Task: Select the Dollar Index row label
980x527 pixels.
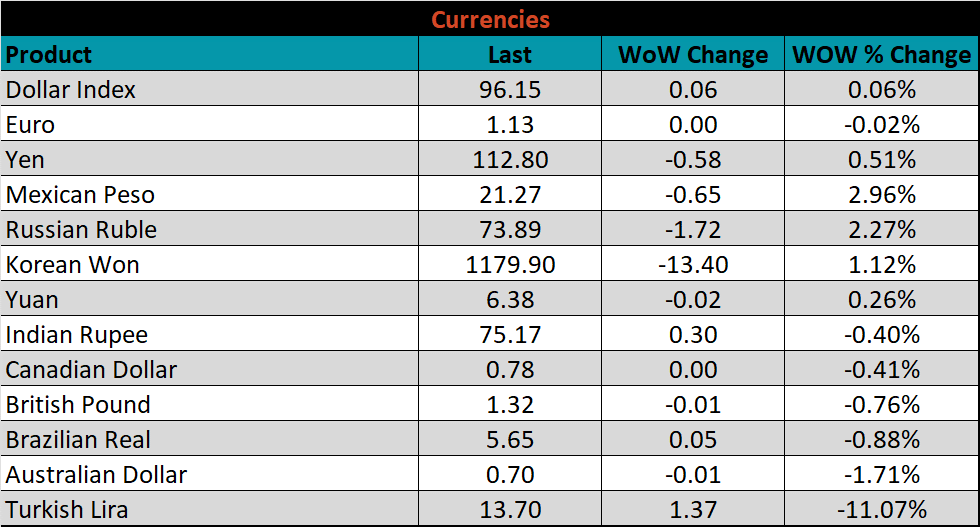Action: (71, 90)
